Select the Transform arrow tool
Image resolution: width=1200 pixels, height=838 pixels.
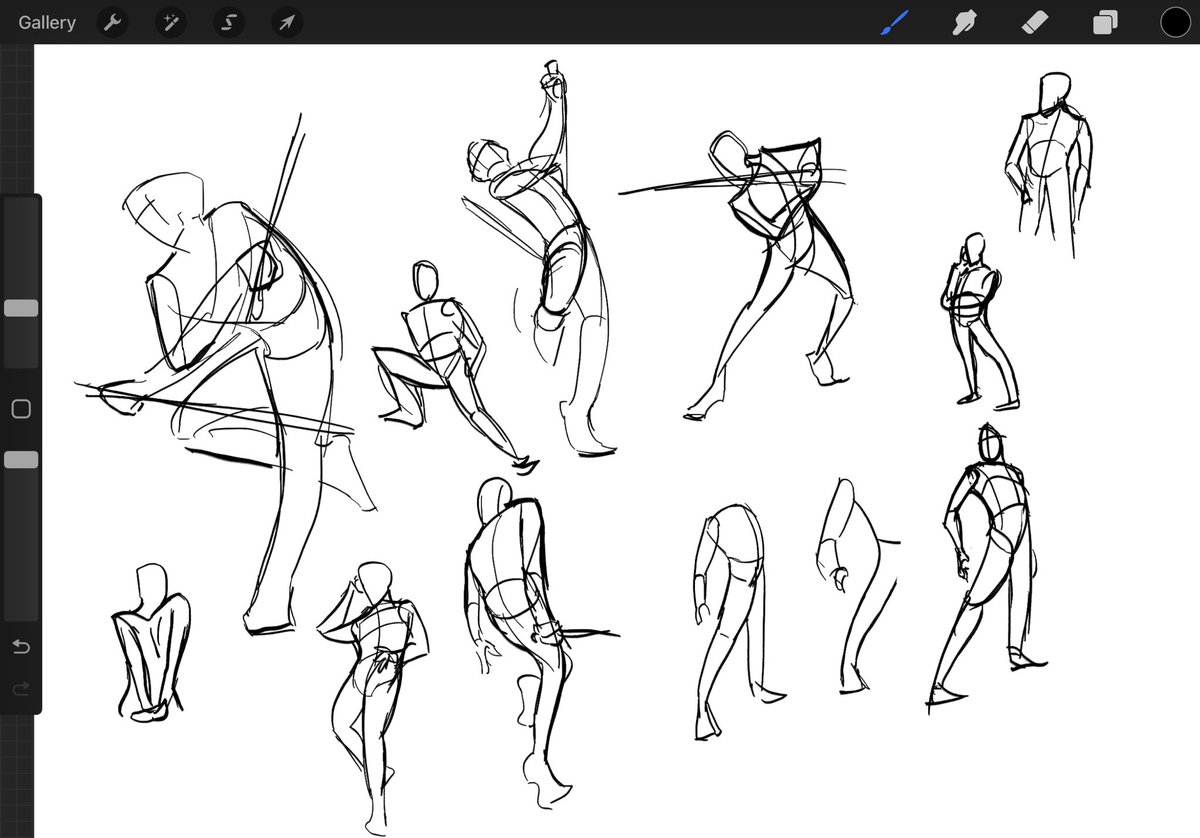286,22
